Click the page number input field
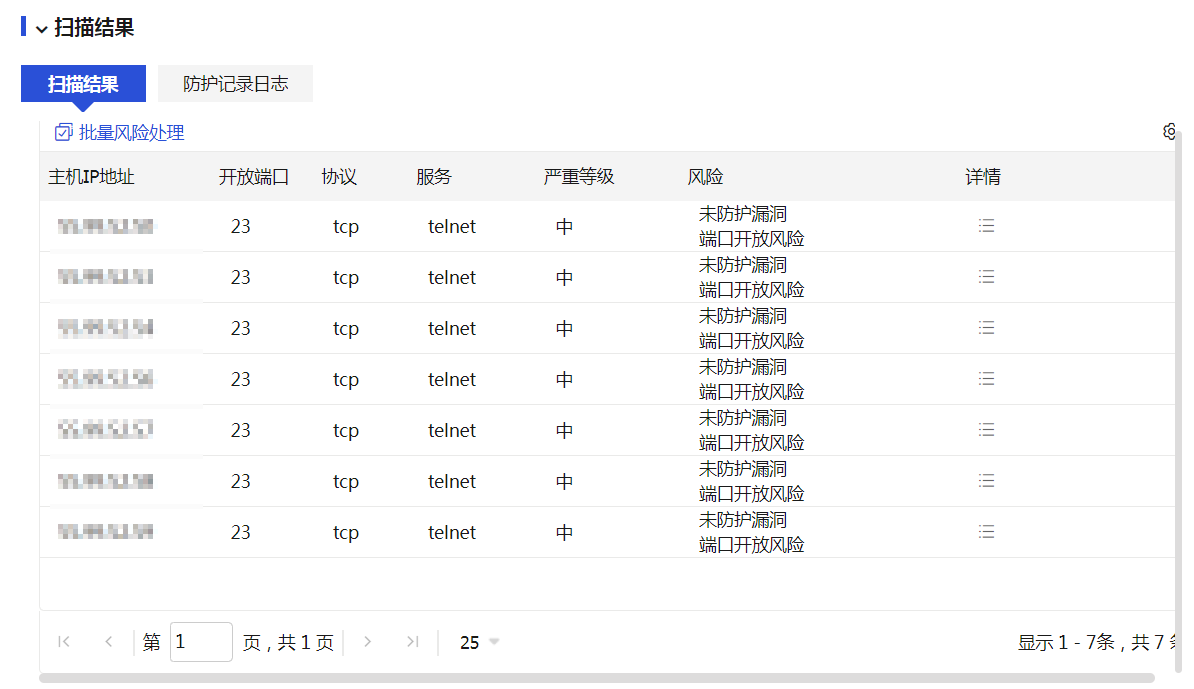Viewport: 1194px width, 689px height. pyautogui.click(x=201, y=642)
